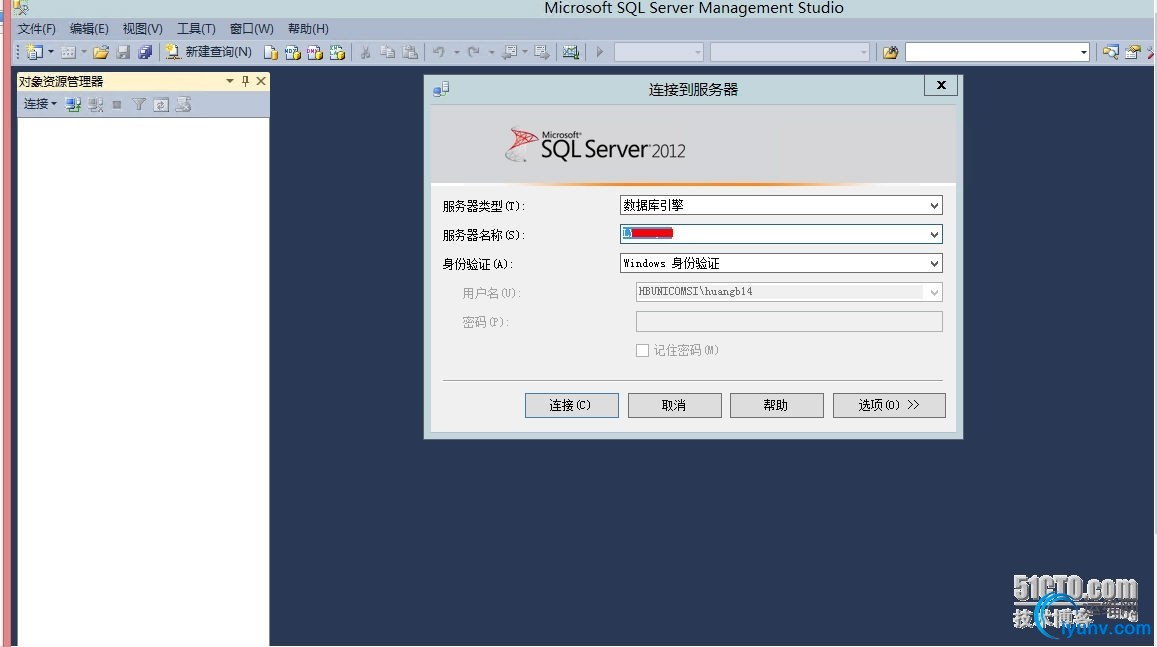
Task: Click the Object Explorer last toolbar icon
Action: [x=183, y=105]
